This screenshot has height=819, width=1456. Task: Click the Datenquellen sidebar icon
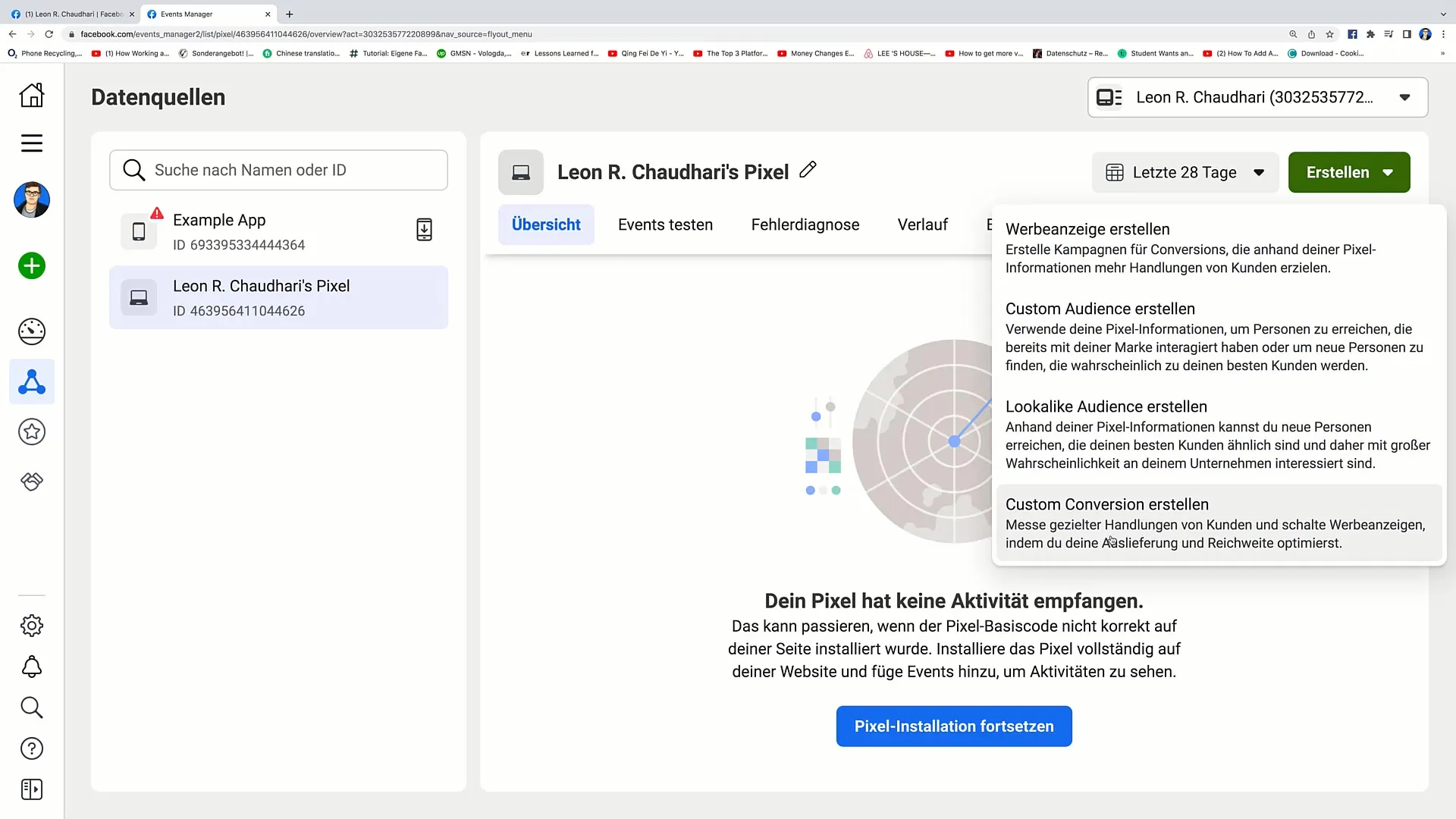coord(31,382)
